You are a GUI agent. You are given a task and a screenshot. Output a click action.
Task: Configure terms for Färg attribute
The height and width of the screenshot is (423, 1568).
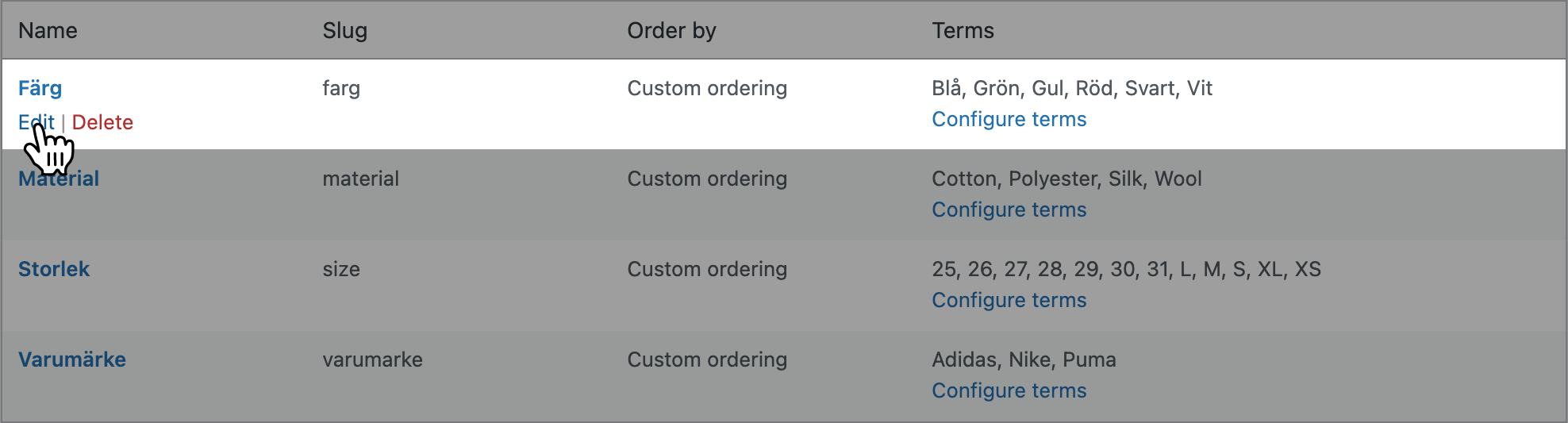pos(1009,119)
